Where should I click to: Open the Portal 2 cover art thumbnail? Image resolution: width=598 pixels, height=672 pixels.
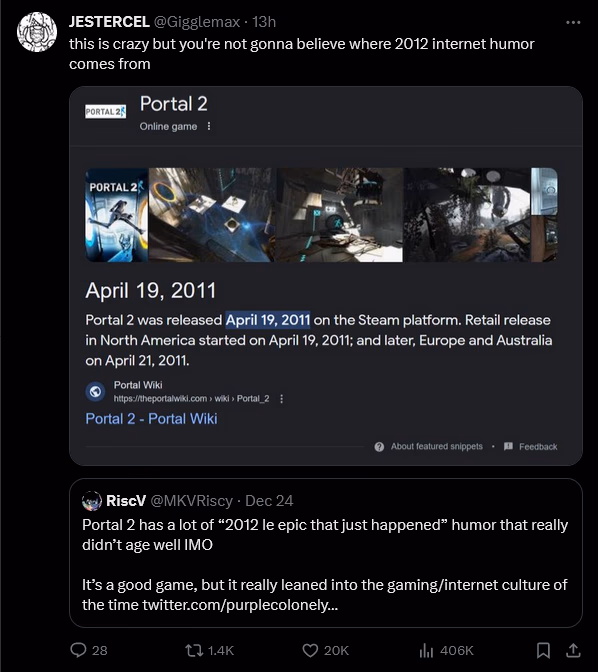(117, 215)
